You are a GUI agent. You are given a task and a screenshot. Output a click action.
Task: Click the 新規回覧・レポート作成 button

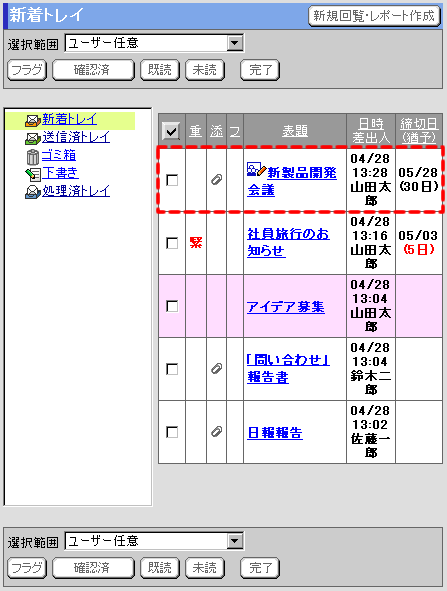(x=374, y=16)
